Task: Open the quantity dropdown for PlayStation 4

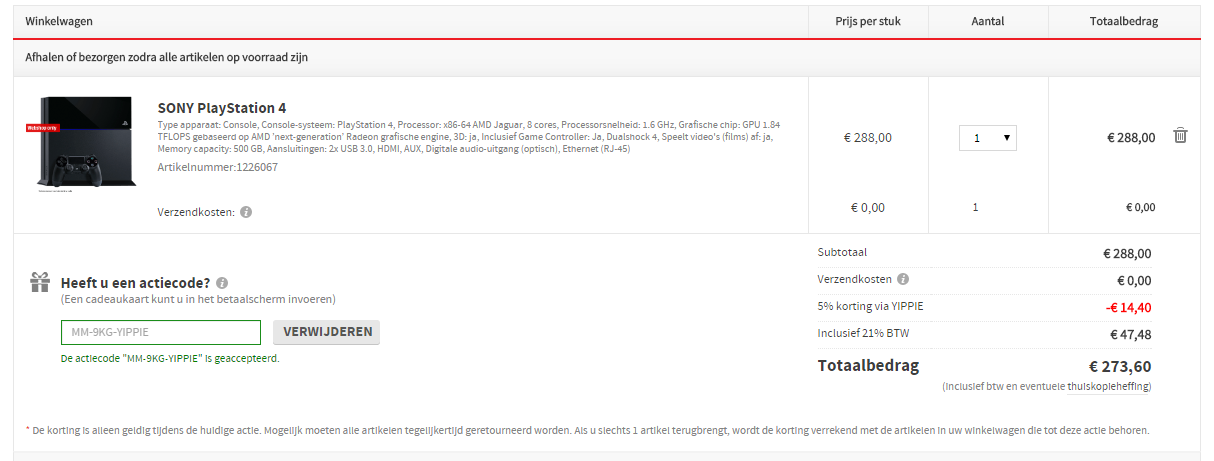Action: click(x=988, y=138)
